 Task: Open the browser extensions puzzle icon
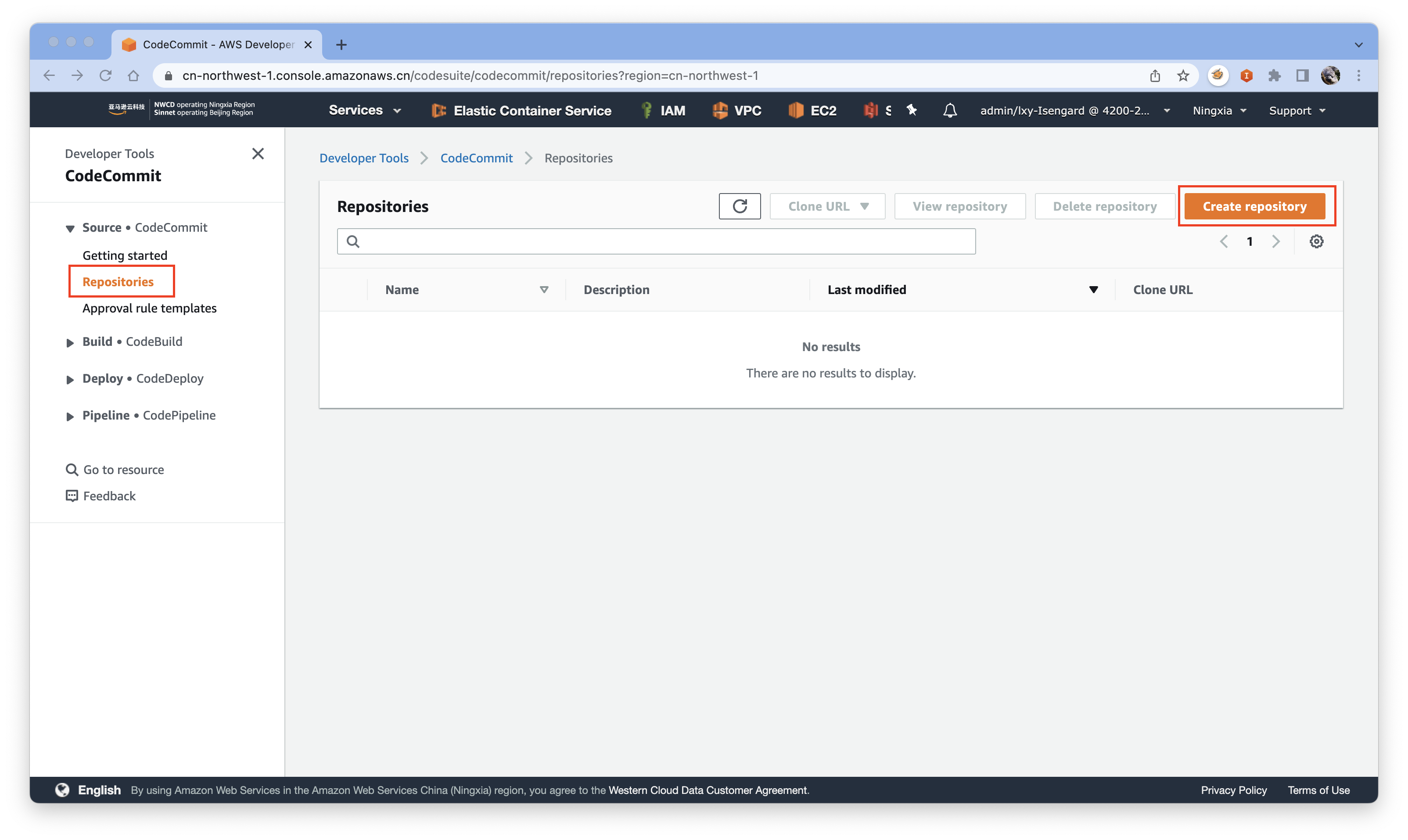pos(1274,75)
